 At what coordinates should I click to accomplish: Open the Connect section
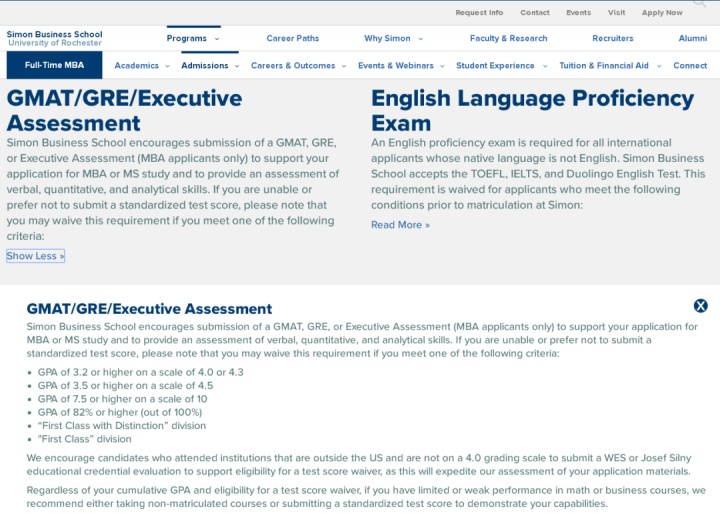pos(690,66)
